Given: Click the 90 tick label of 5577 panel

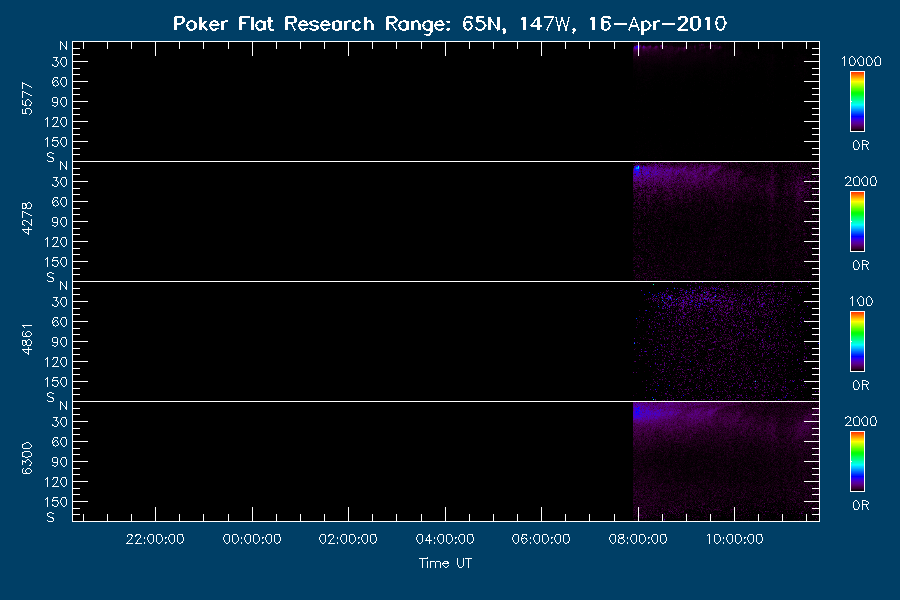Looking at the screenshot, I should tap(60, 102).
